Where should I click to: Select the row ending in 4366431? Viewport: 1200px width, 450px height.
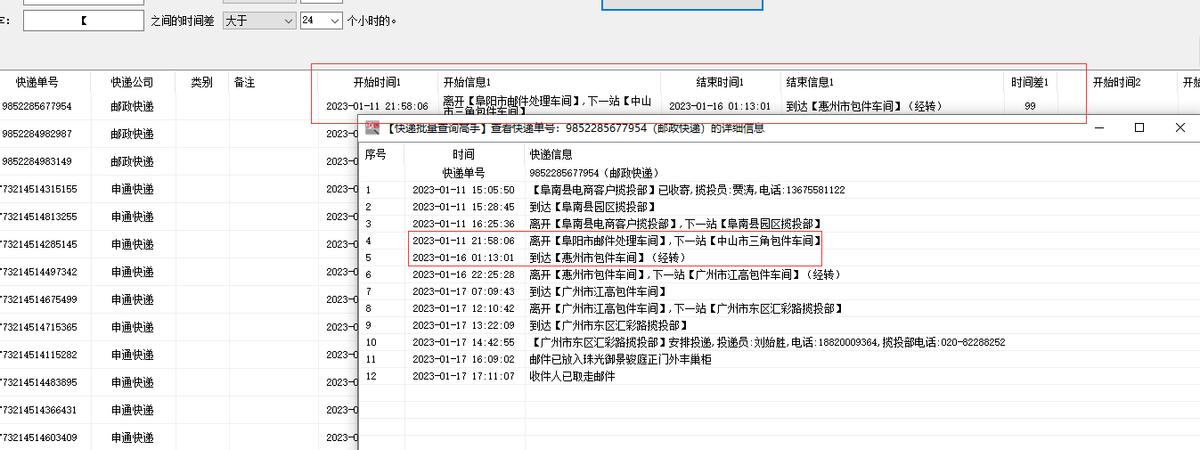[38, 410]
